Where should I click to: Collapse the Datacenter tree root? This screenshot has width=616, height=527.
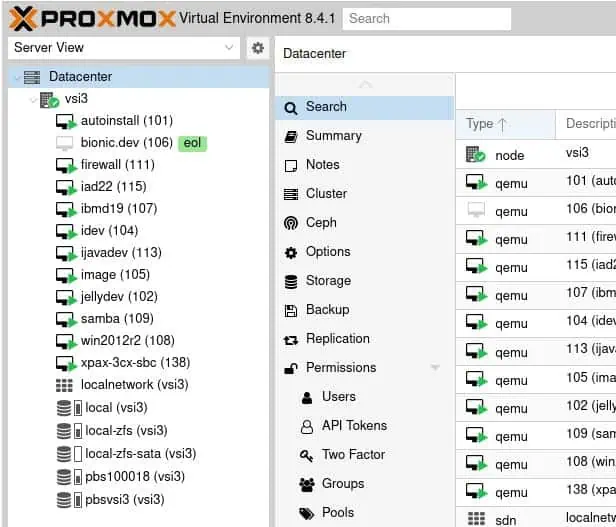click(x=15, y=77)
